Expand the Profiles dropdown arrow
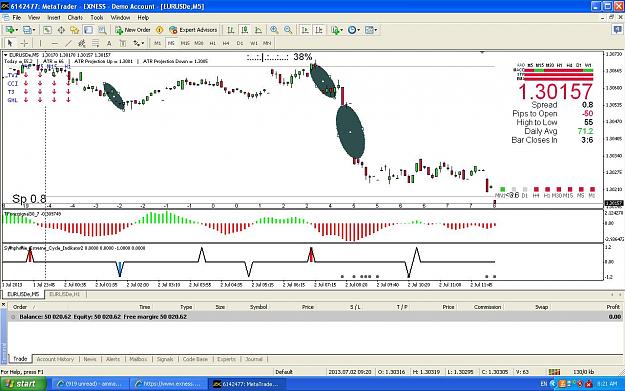The width and height of the screenshot is (625, 391). point(34,30)
